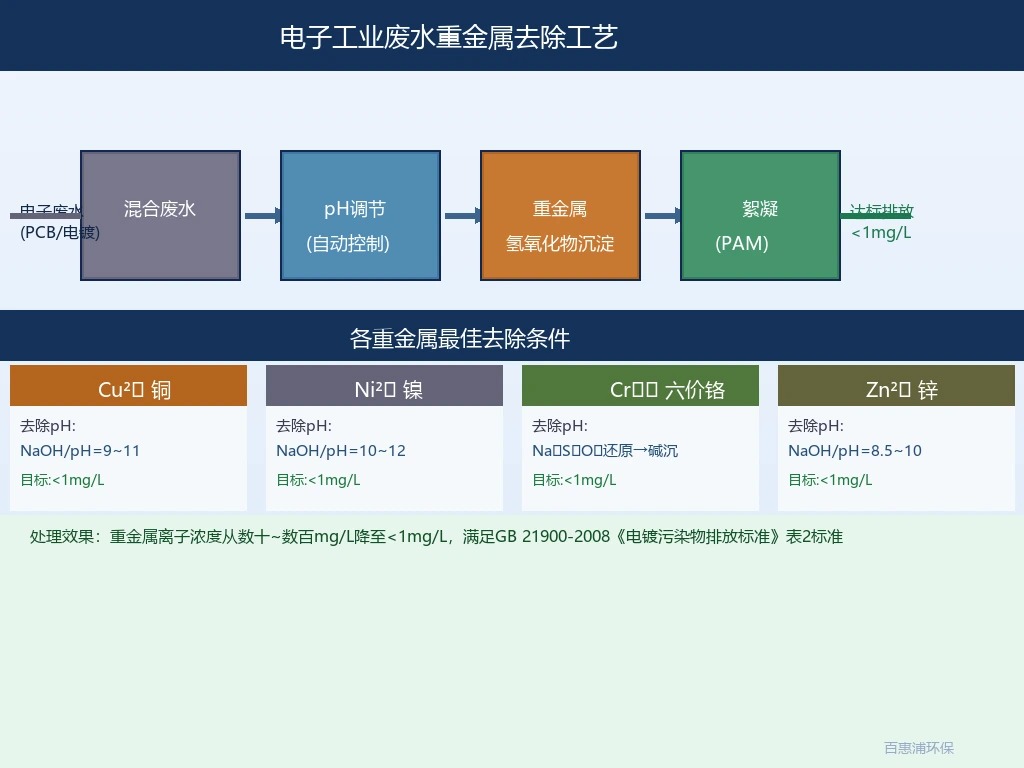Click the 各重金属最佳去除条件 section heading

click(x=460, y=338)
